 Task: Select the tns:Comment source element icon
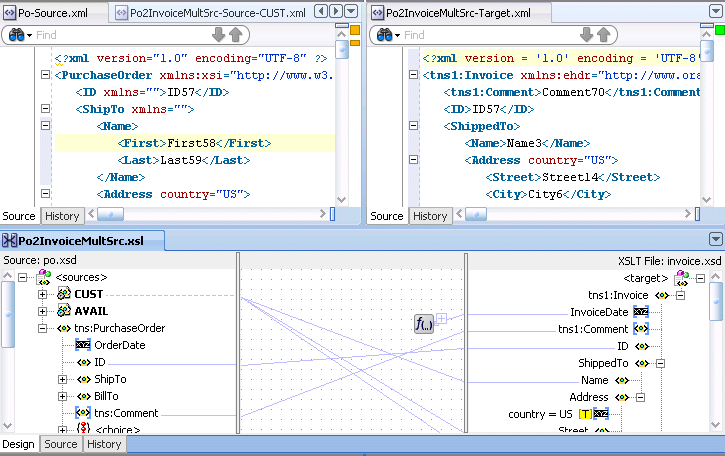click(x=83, y=413)
